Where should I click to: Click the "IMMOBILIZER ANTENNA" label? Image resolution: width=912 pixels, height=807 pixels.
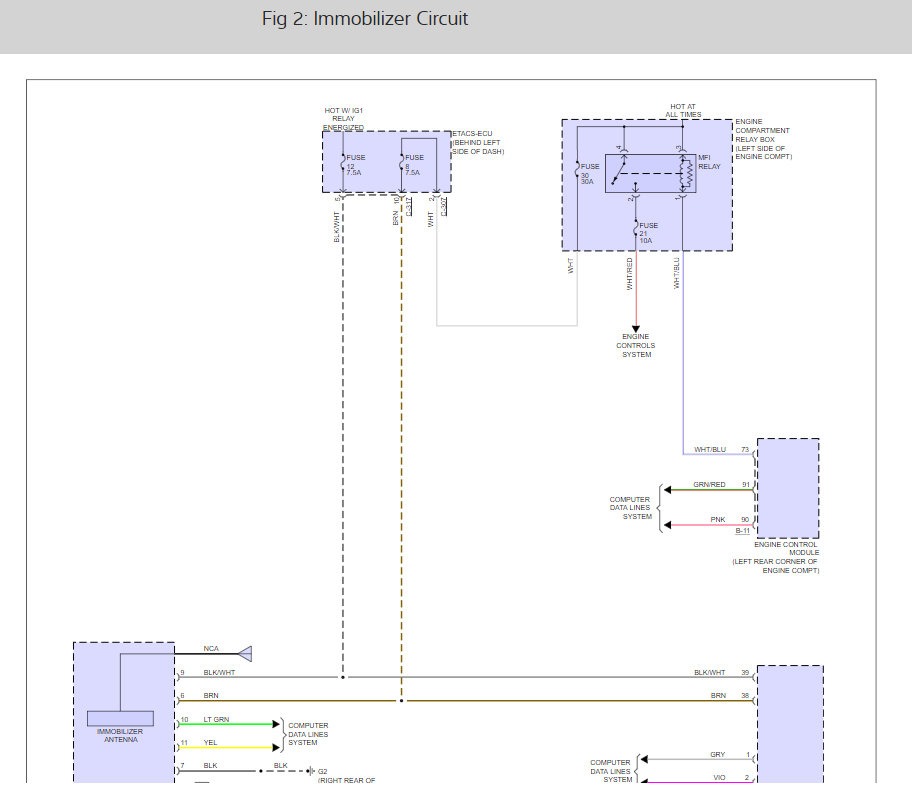pyautogui.click(x=120, y=735)
